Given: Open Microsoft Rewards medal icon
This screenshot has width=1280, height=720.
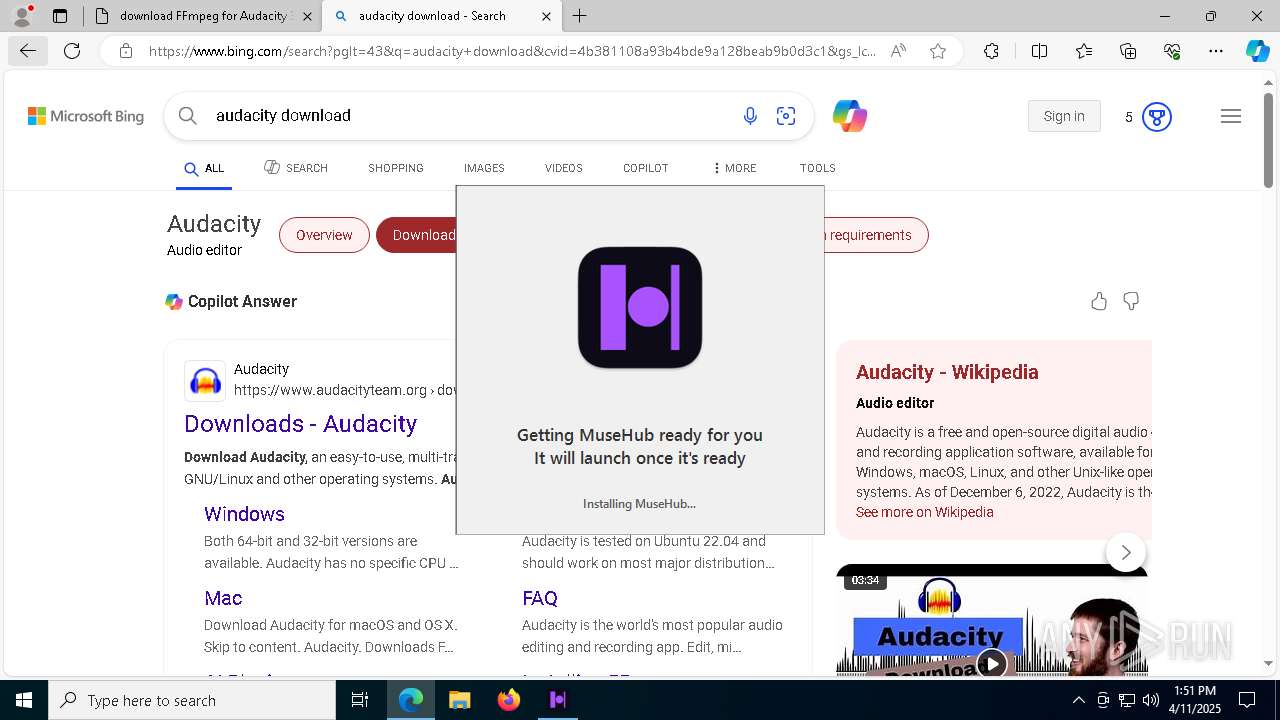Looking at the screenshot, I should pos(1156,117).
